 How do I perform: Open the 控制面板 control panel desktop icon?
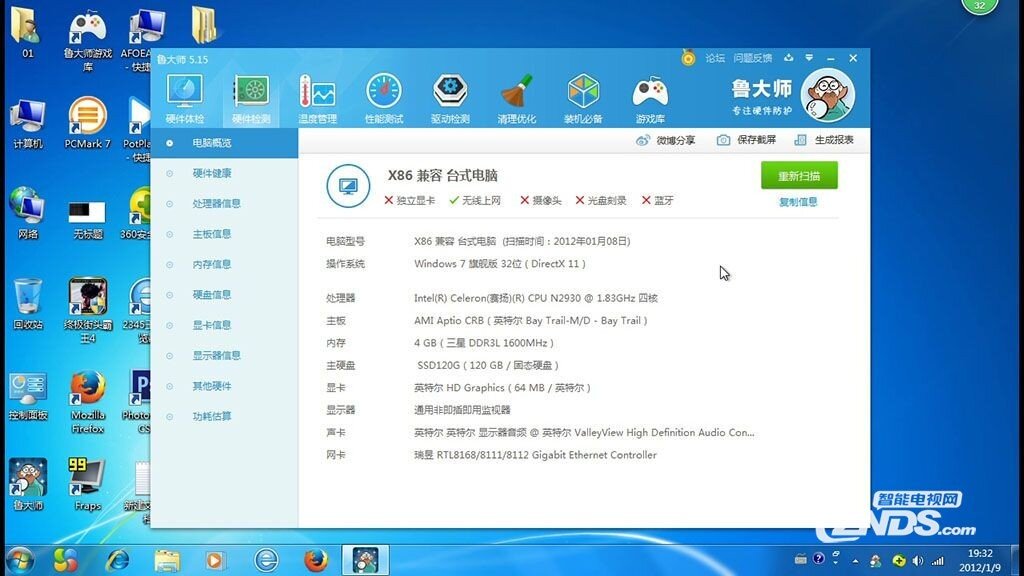(28, 396)
